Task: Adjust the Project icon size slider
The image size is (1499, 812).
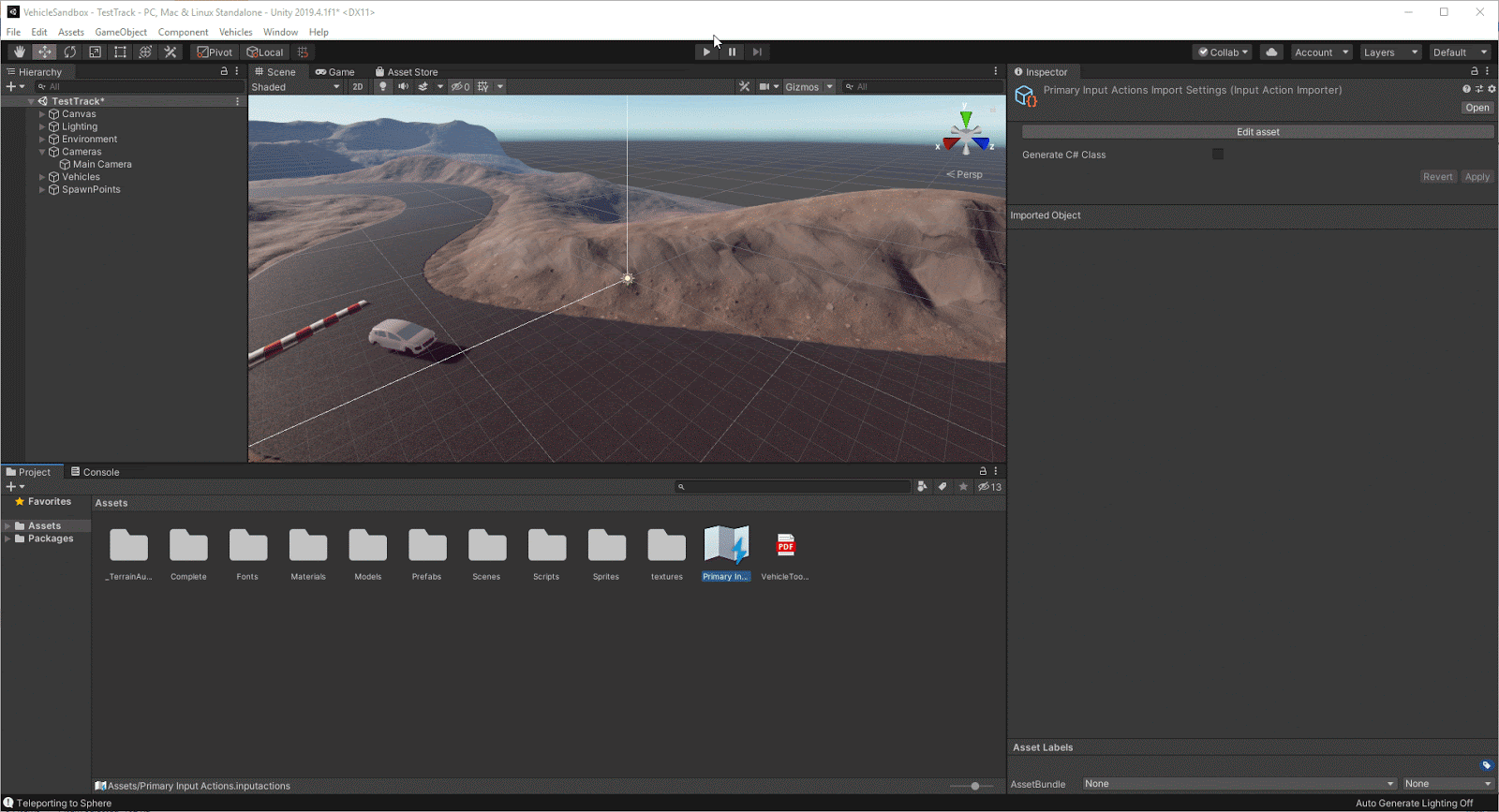Action: click(974, 786)
